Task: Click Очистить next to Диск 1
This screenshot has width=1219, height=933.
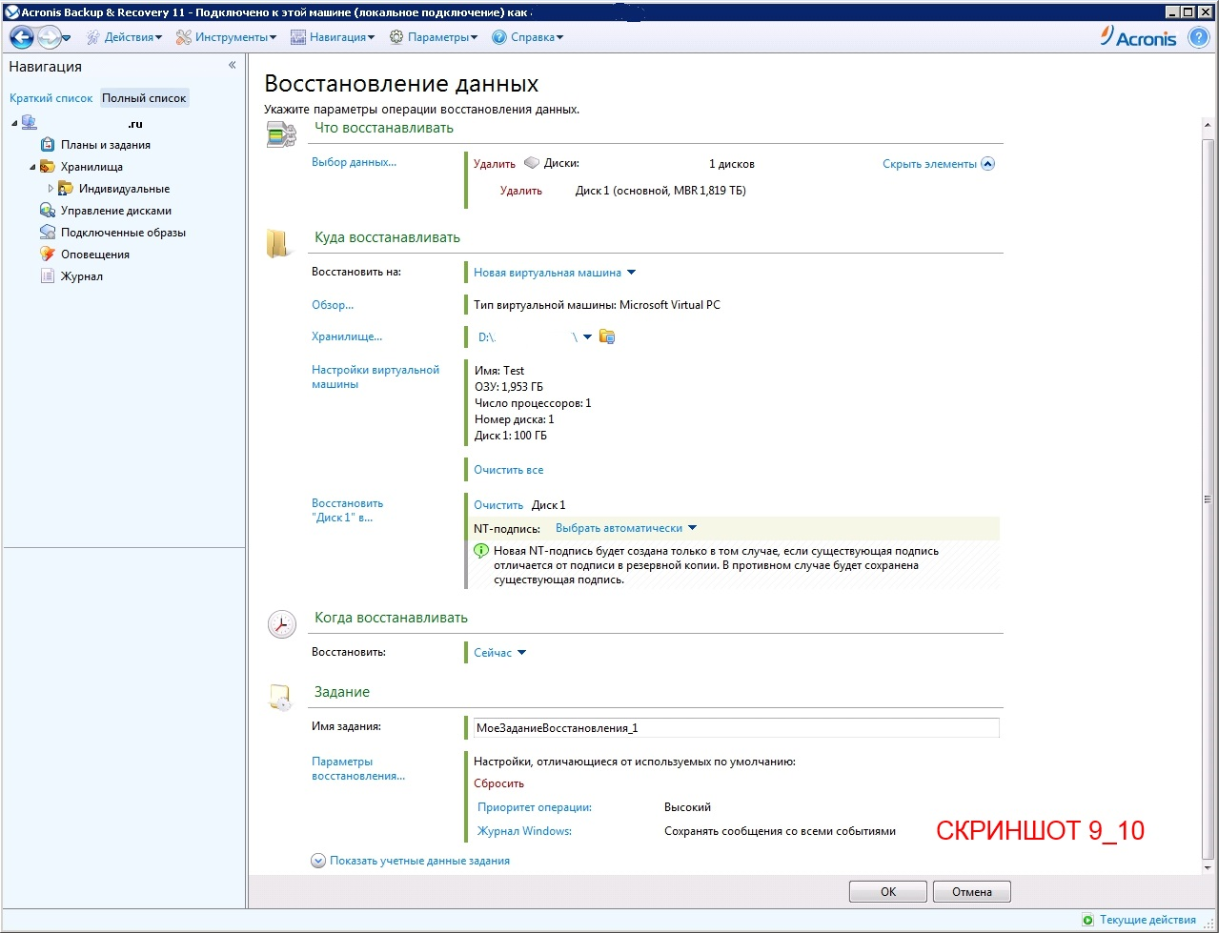Action: click(499, 505)
